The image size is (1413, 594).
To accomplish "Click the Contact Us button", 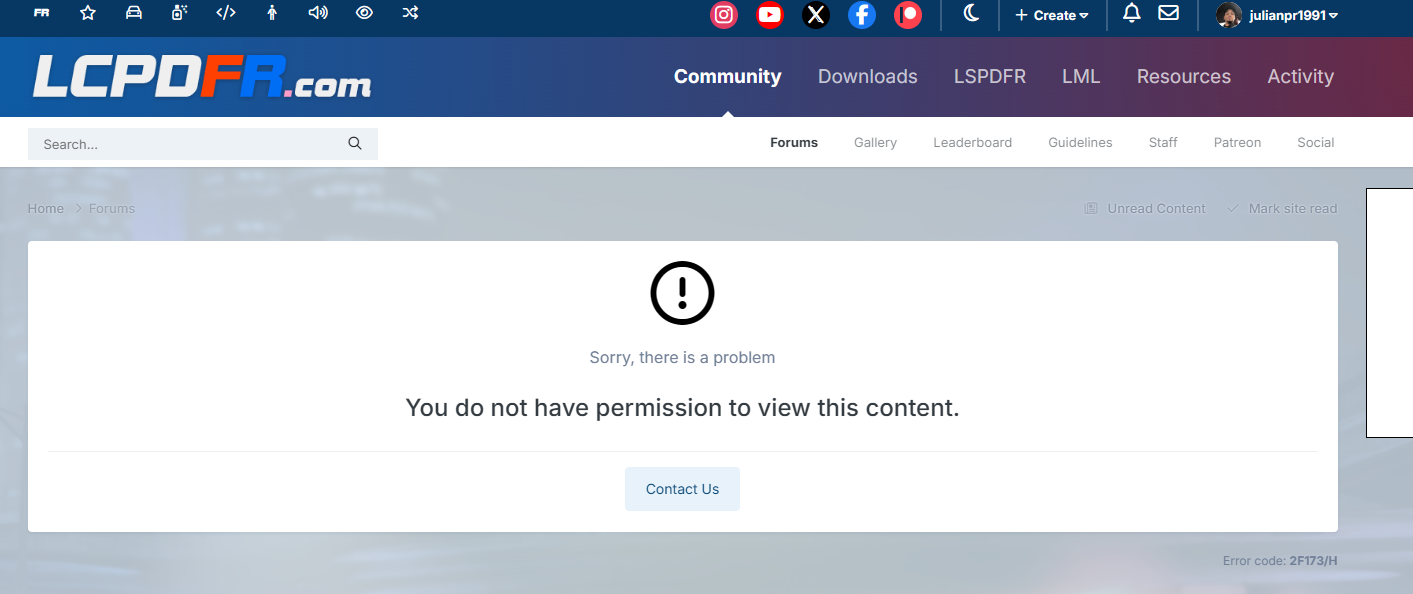I will pos(683,489).
